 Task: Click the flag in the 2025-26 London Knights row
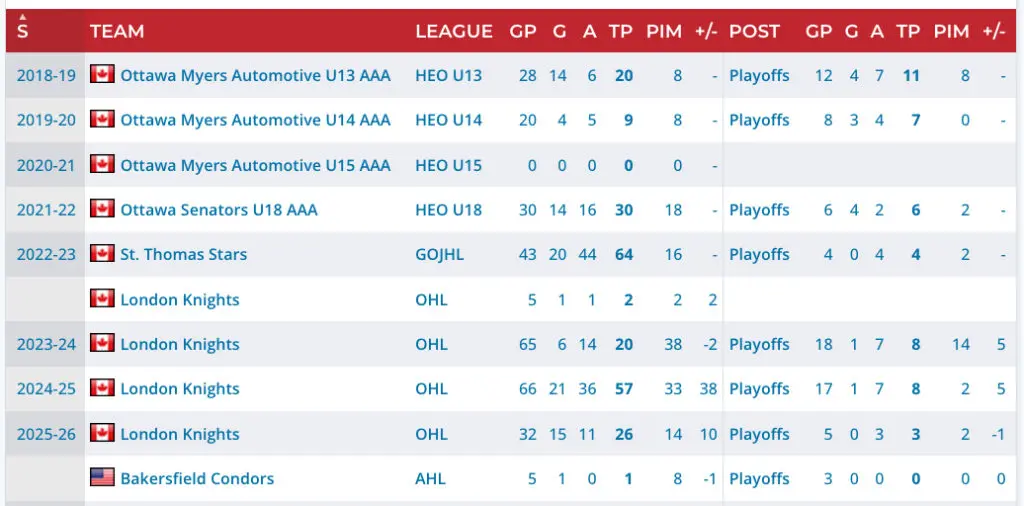pyautogui.click(x=103, y=433)
